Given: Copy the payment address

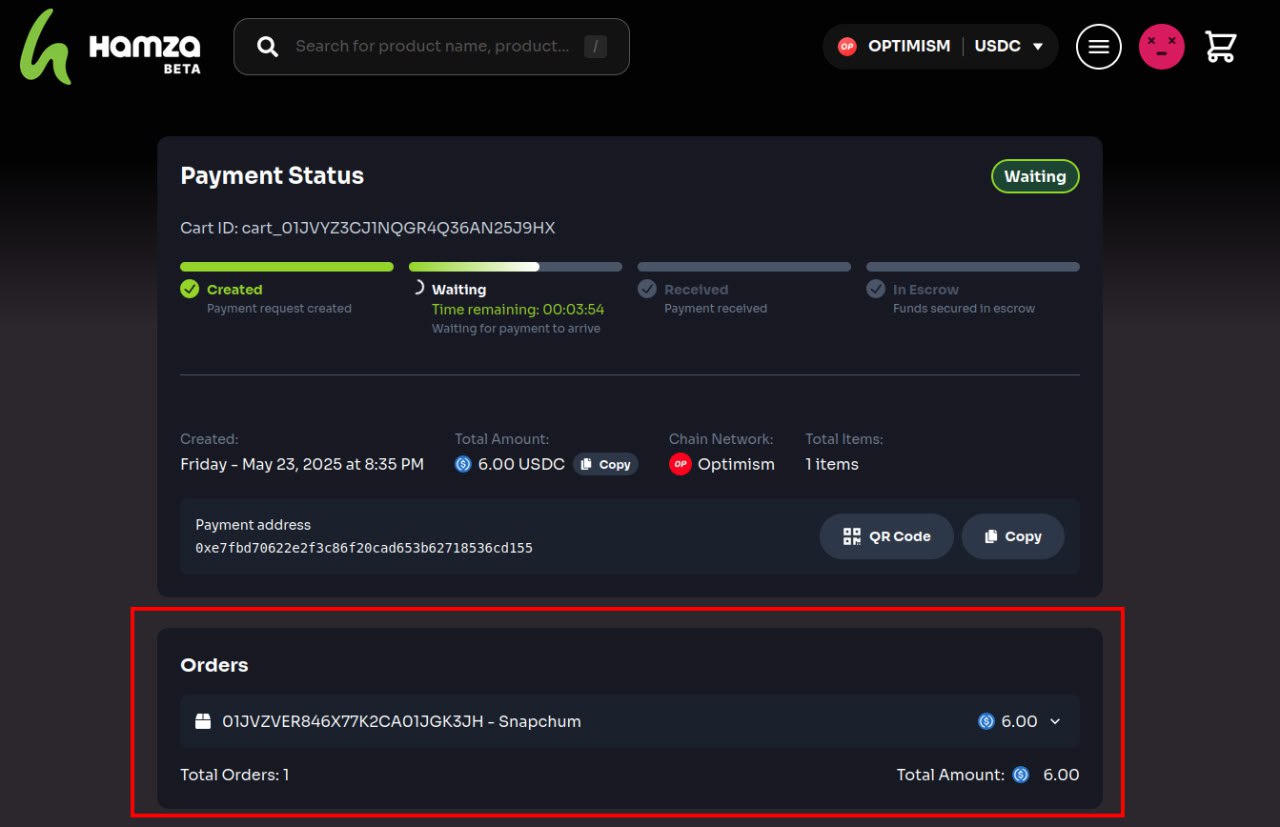Looking at the screenshot, I should pyautogui.click(x=1012, y=536).
